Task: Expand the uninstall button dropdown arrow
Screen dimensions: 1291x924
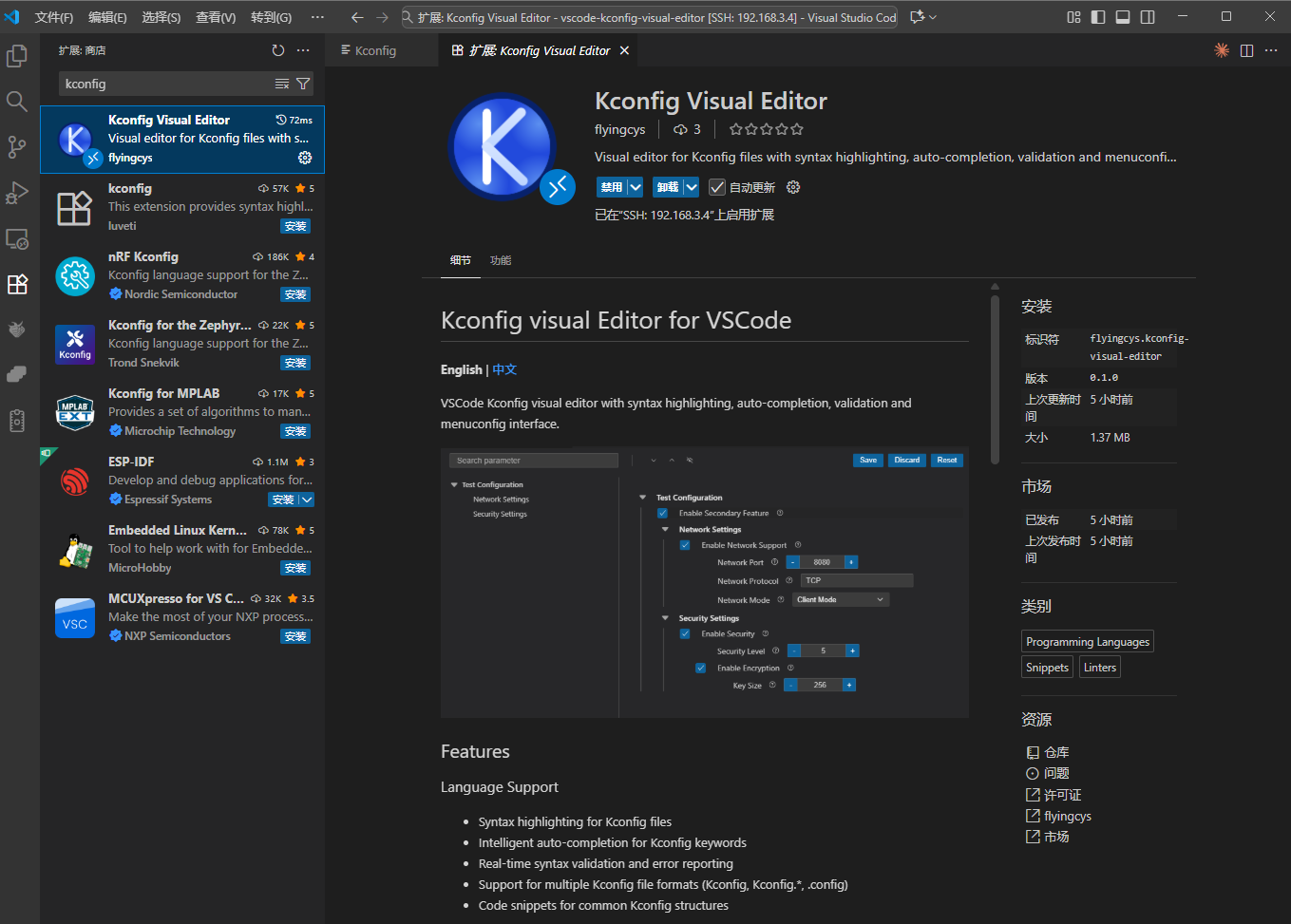Action: click(692, 188)
